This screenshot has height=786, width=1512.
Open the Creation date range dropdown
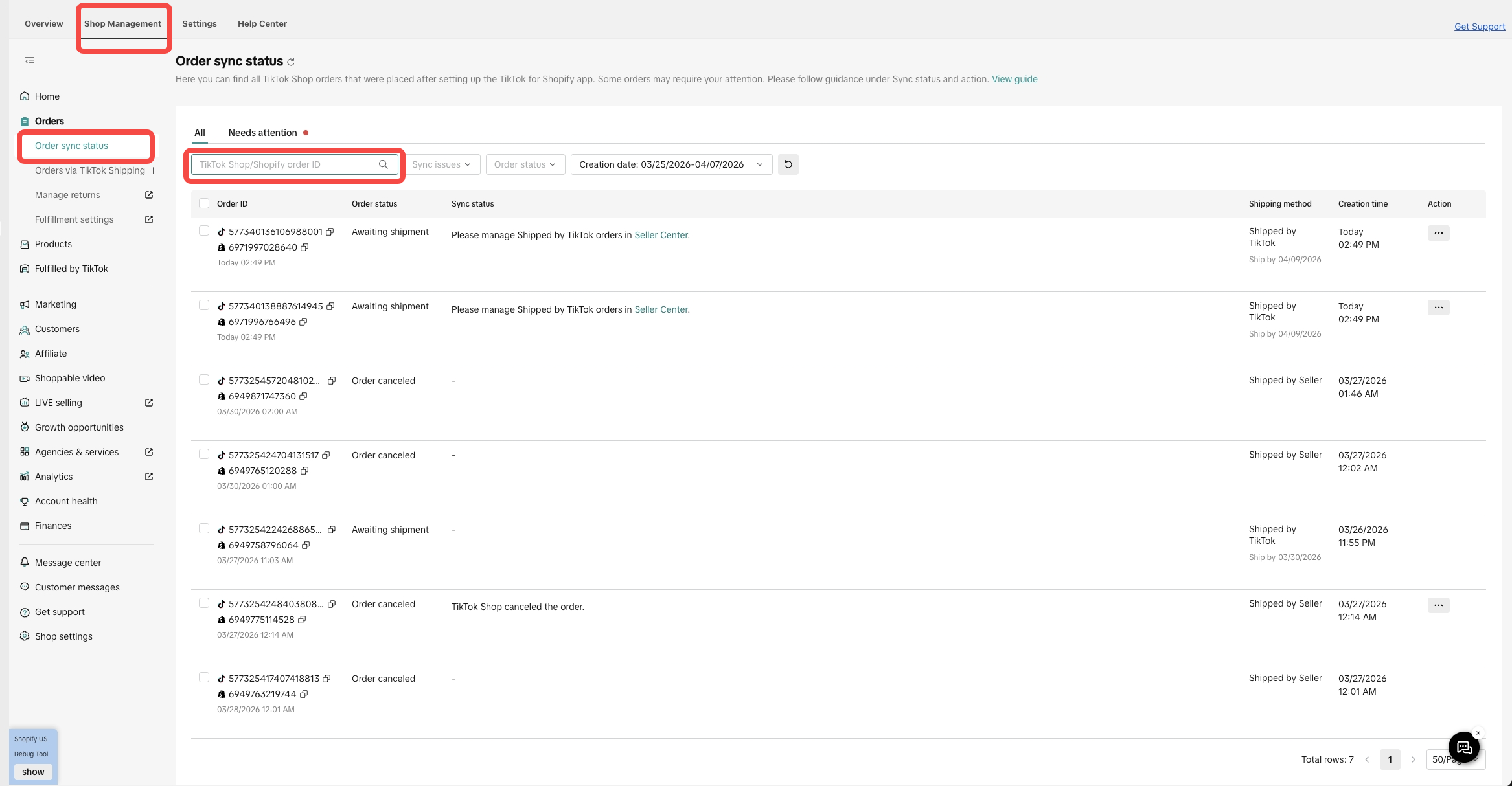[x=671, y=164]
